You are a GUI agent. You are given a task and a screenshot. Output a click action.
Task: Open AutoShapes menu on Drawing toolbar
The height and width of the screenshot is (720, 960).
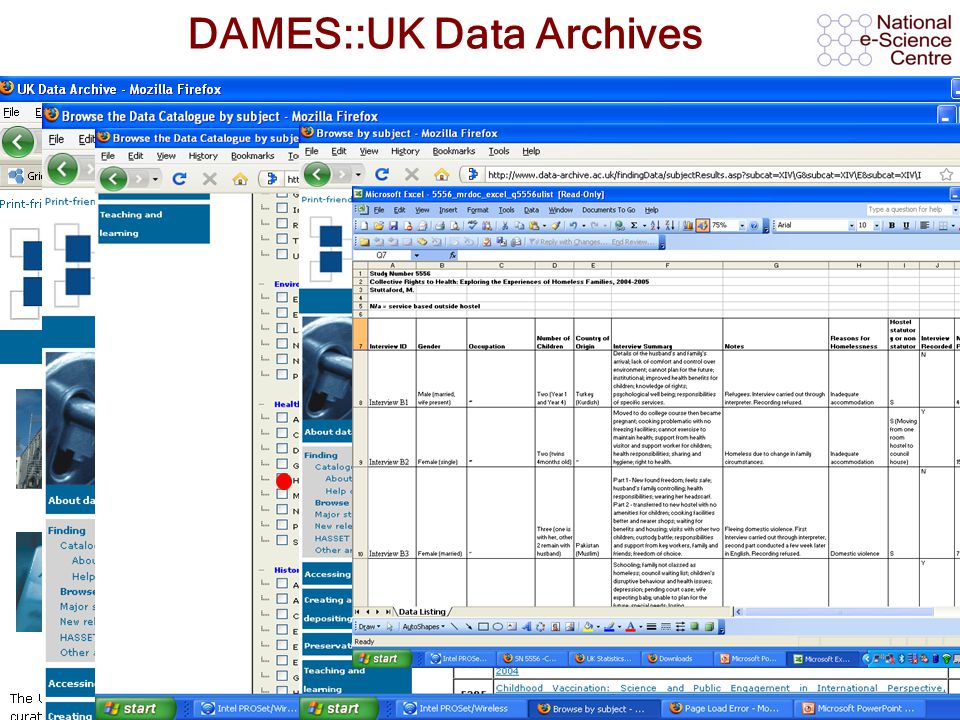pyautogui.click(x=423, y=626)
